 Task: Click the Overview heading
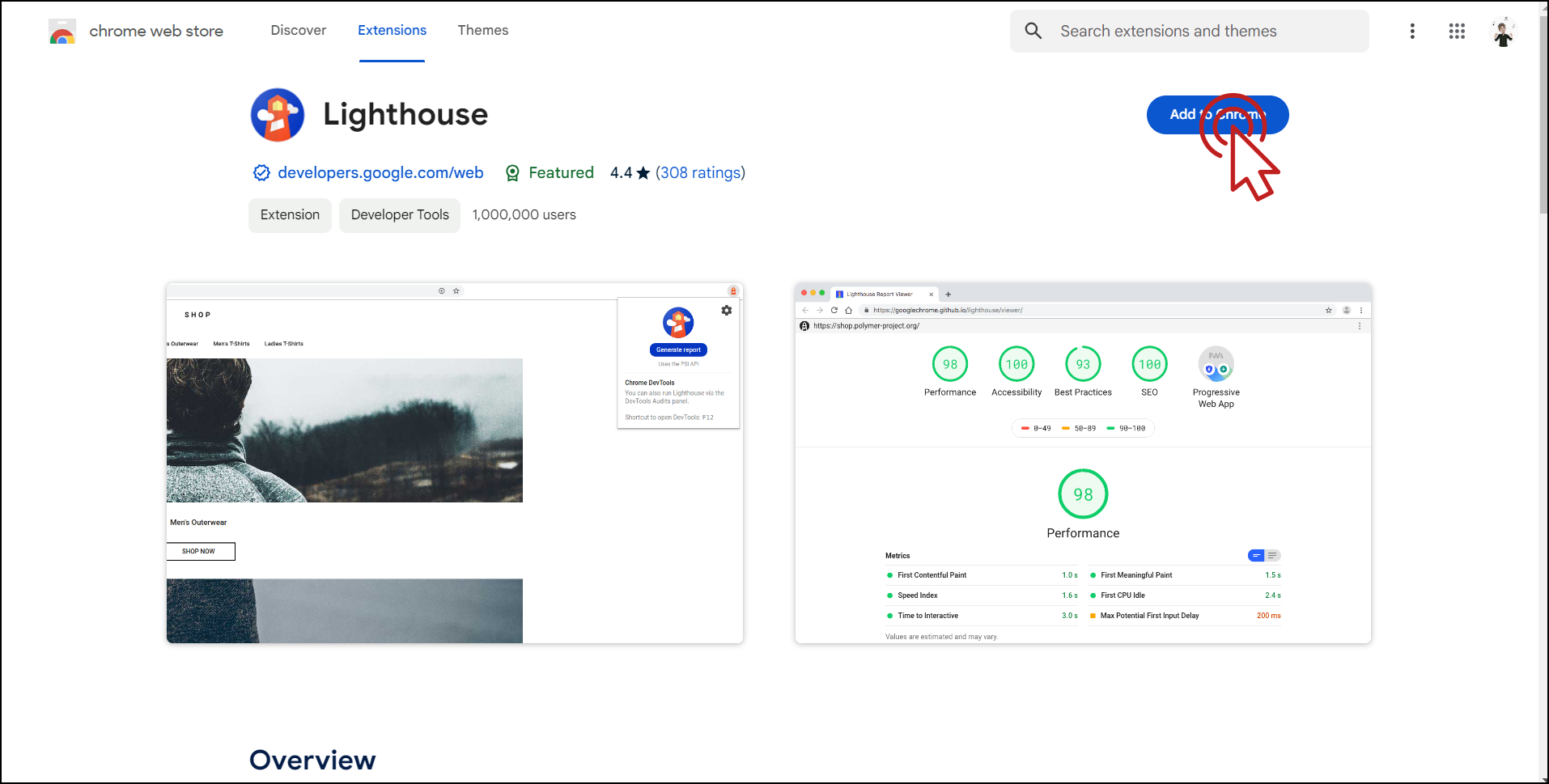tap(312, 761)
